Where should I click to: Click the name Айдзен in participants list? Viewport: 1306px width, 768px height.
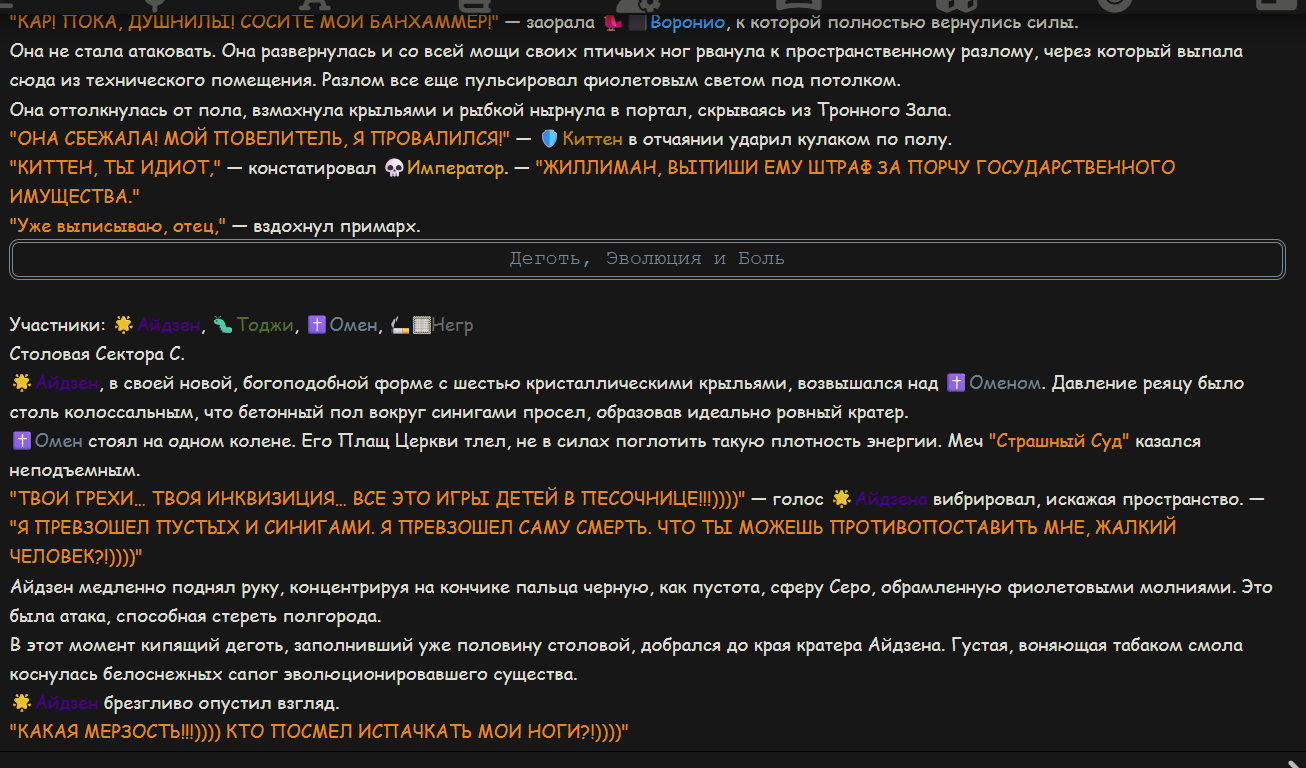[x=169, y=325]
